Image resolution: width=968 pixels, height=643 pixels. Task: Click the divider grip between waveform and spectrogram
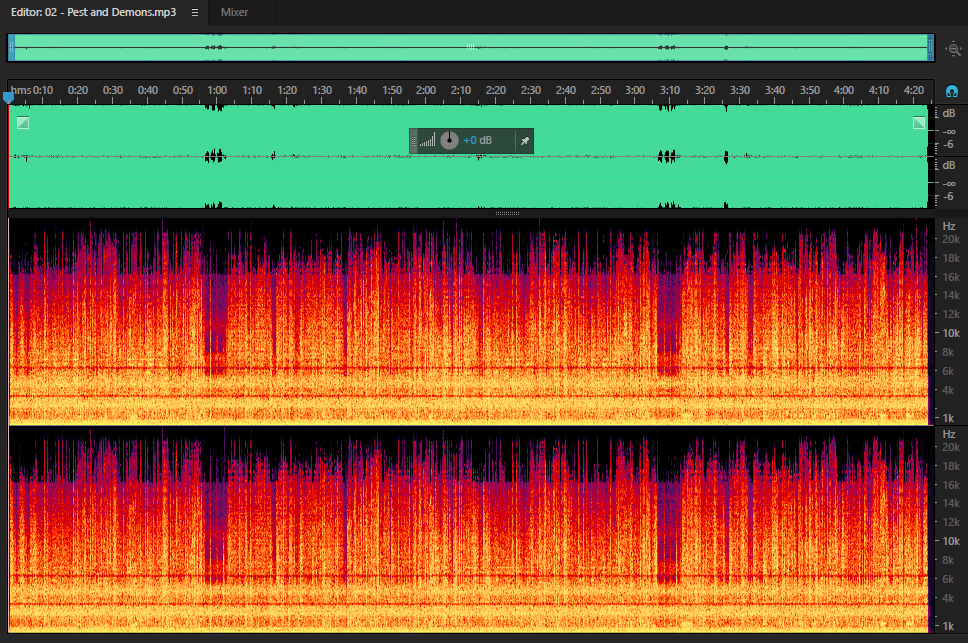tap(507, 214)
